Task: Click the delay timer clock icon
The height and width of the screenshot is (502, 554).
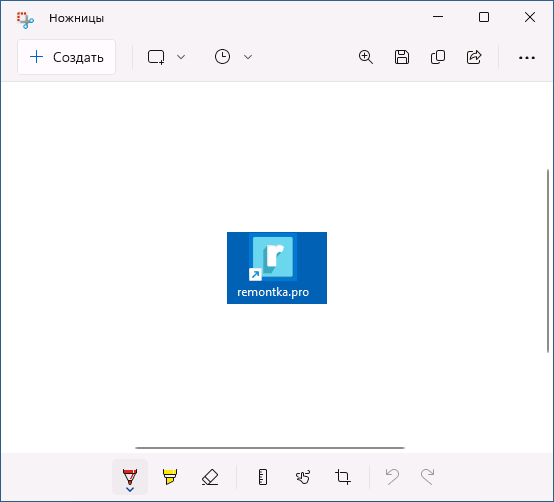Action: click(x=222, y=57)
